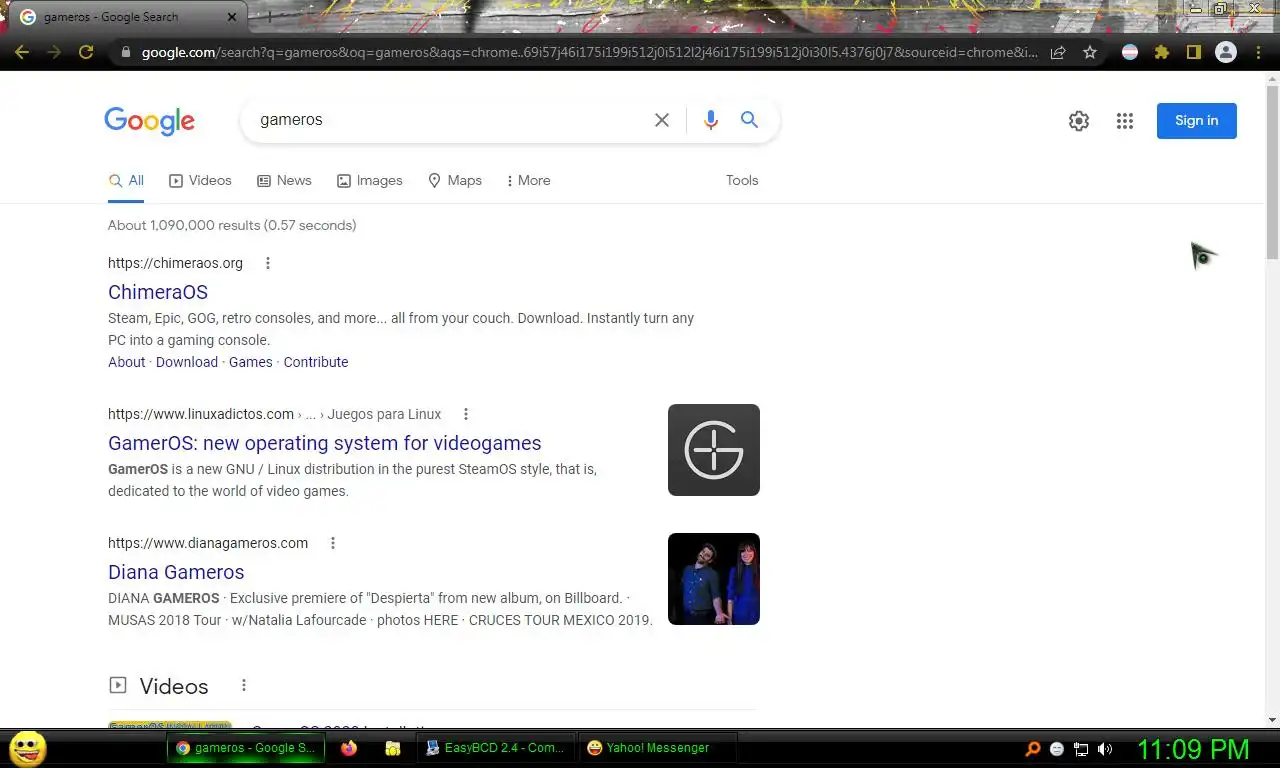This screenshot has width=1280, height=768.
Task: Open ChimeraOS Download sitelink
Action: 187,362
